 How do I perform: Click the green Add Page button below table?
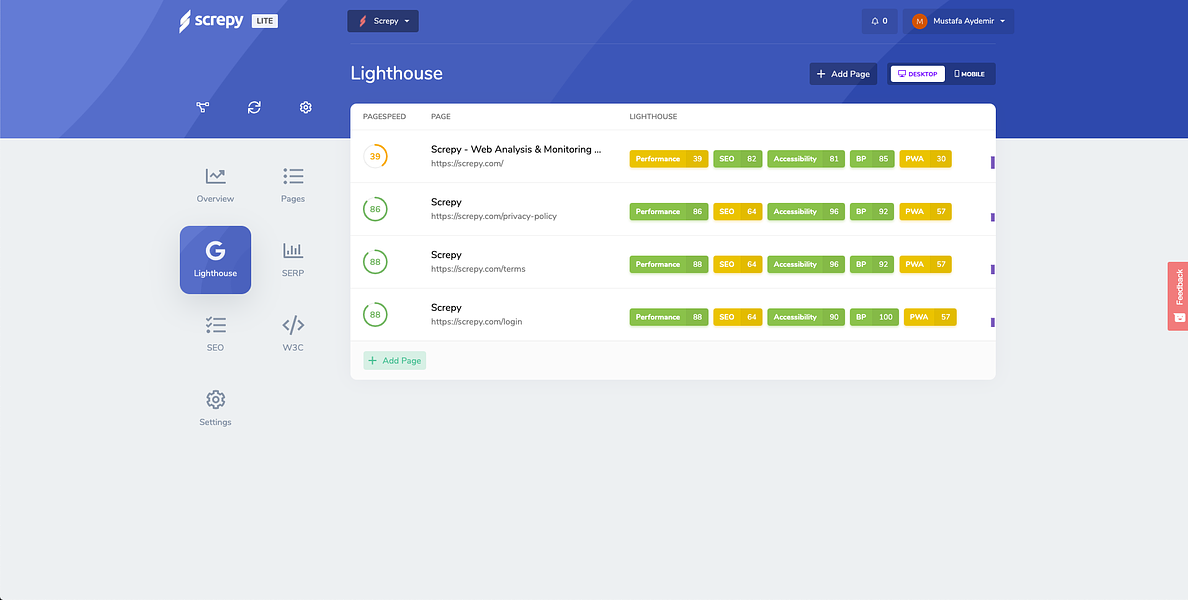click(x=395, y=361)
